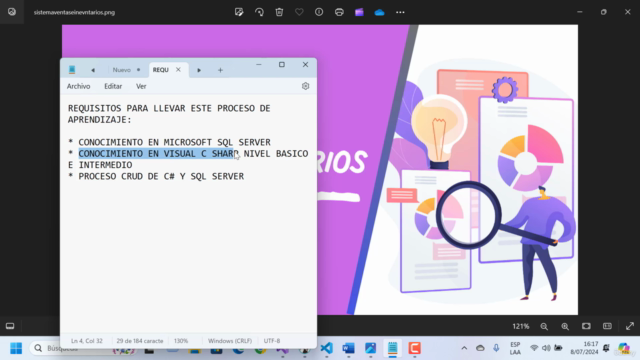Click the UTF-8 encoding status
The image size is (640, 360).
click(272, 341)
